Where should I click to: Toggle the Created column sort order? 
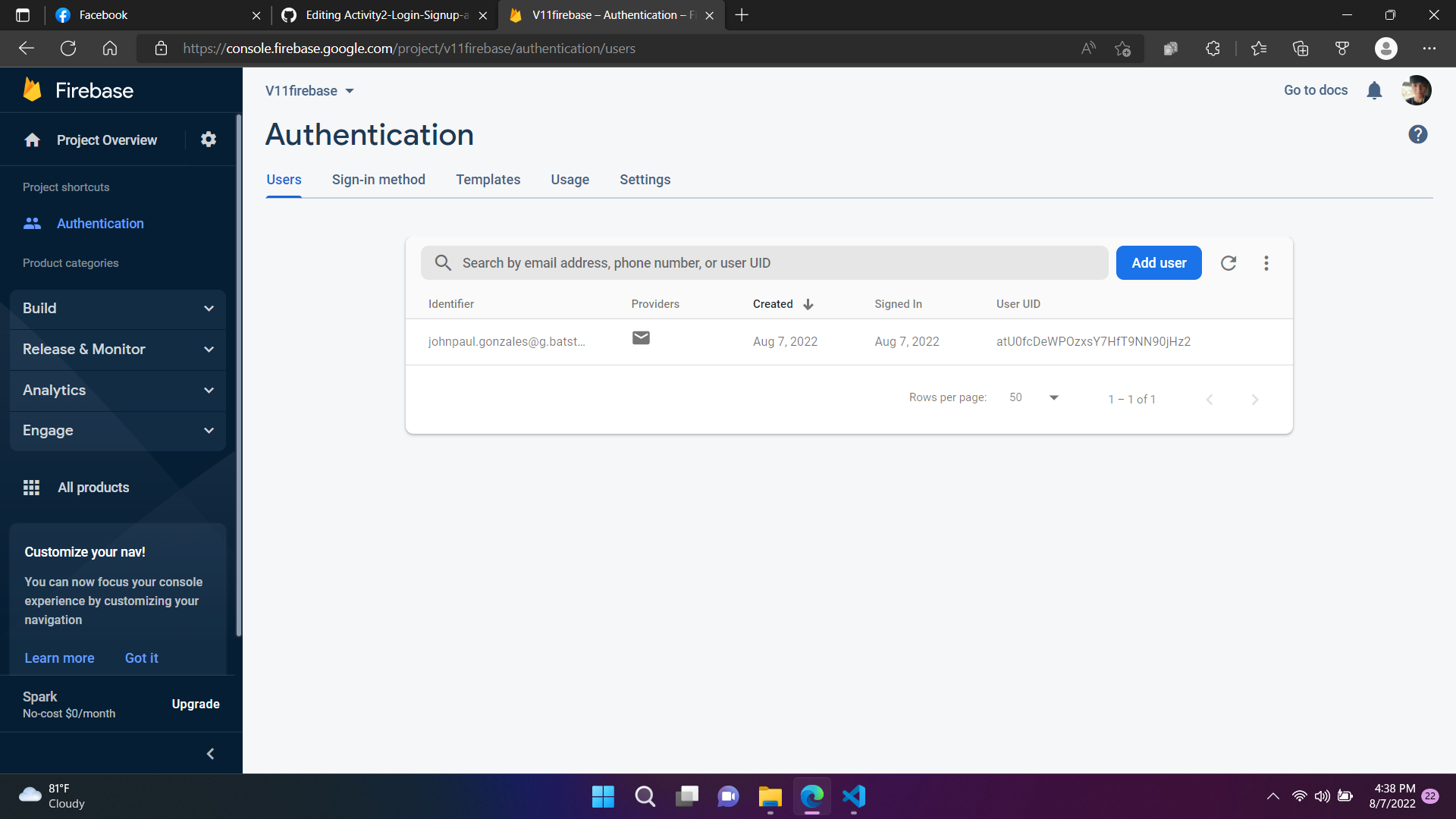807,304
